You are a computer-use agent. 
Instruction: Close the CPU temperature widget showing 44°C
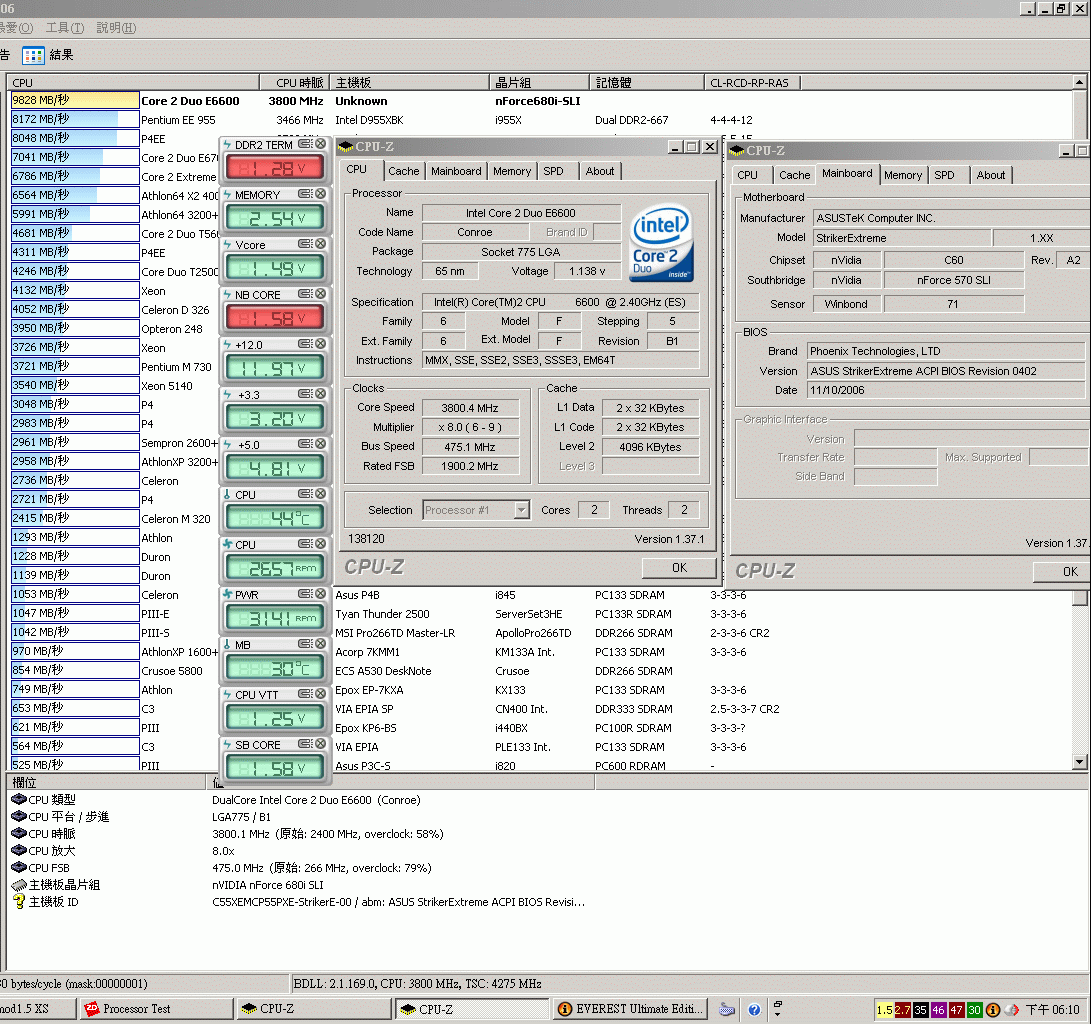321,494
